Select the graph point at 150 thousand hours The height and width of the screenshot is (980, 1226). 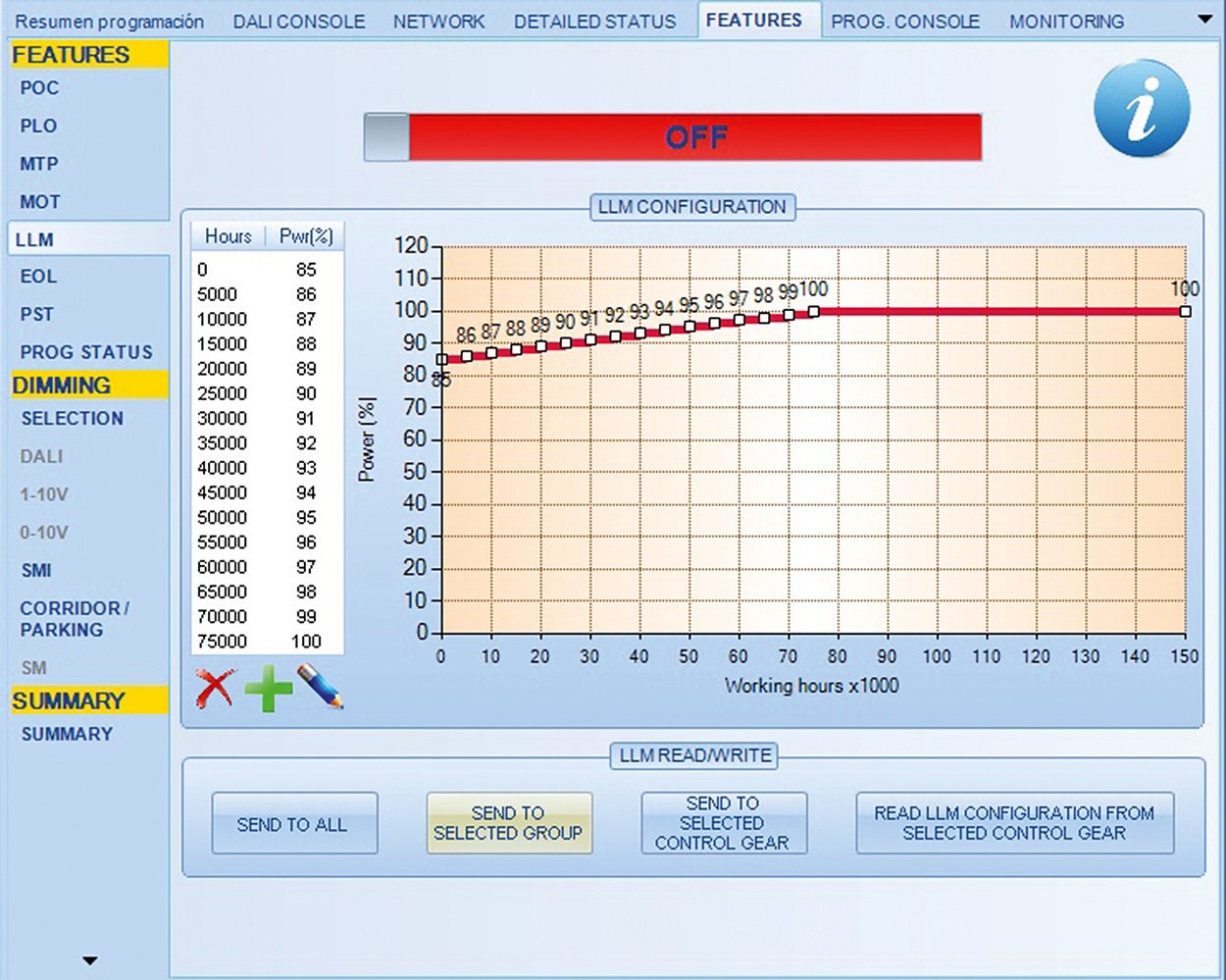1185,311
